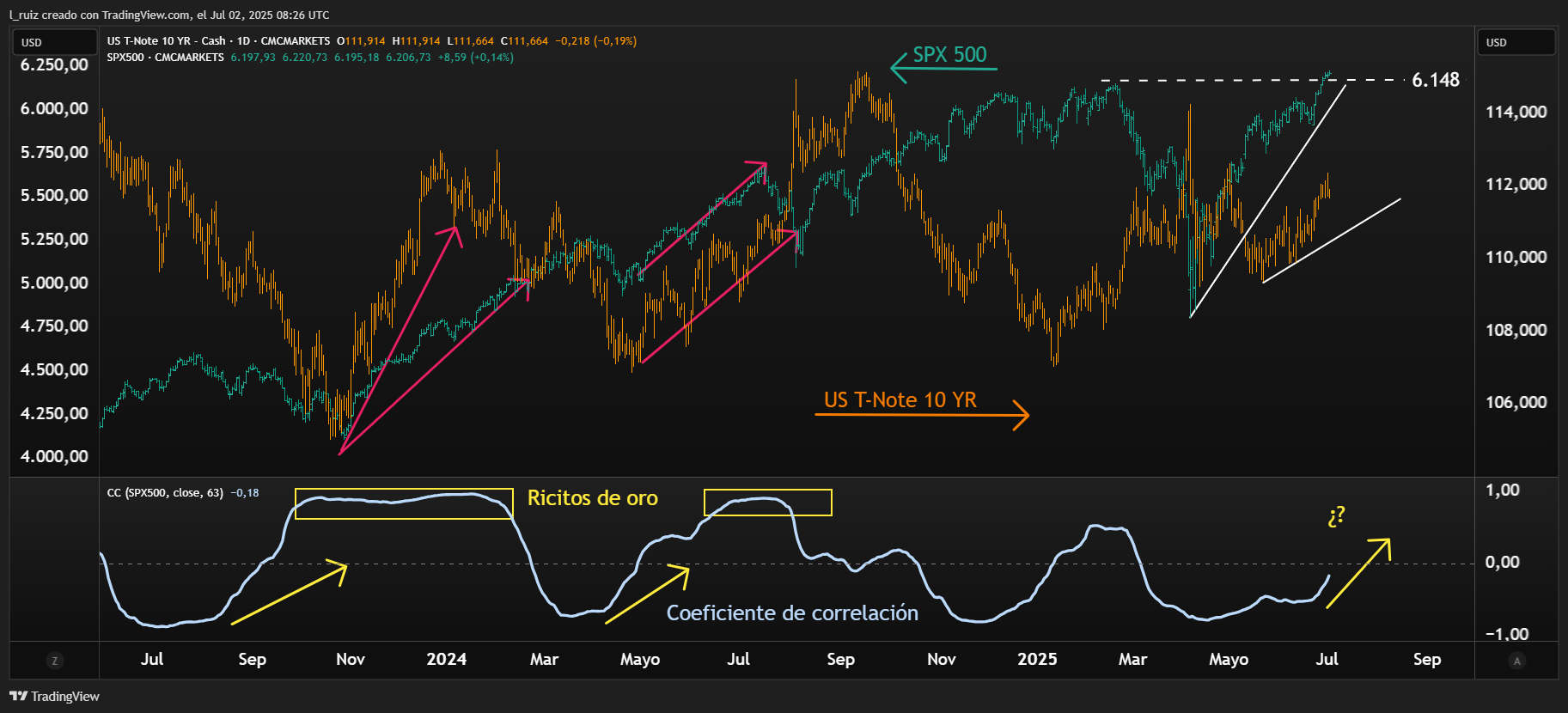This screenshot has height=713, width=1568.
Task: Click the 'Coeficiente de correlación' label
Action: pyautogui.click(x=792, y=612)
